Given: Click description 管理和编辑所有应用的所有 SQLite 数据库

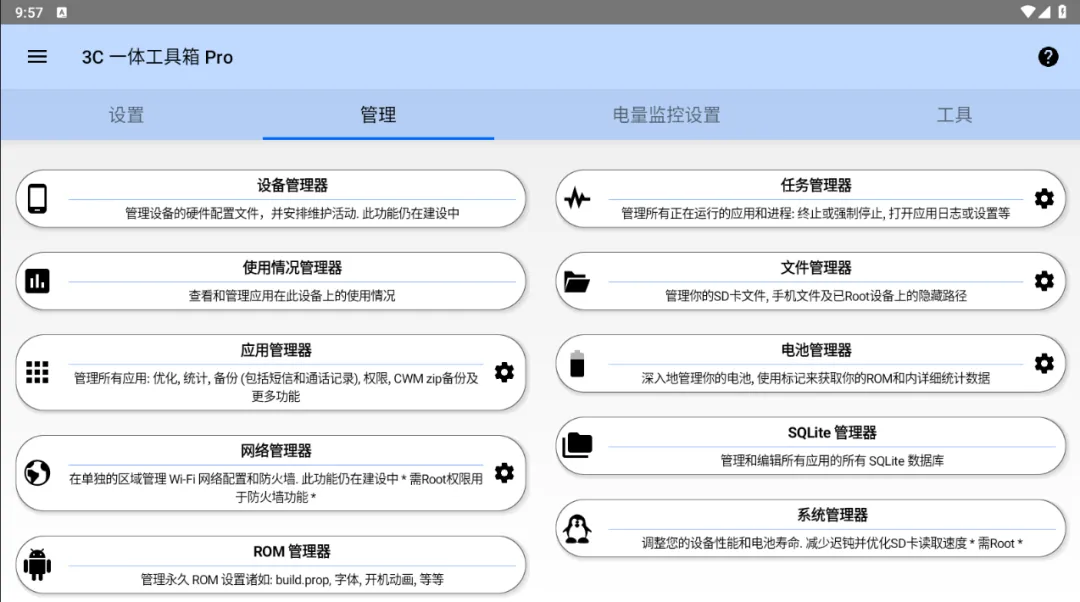Looking at the screenshot, I should point(832,461).
